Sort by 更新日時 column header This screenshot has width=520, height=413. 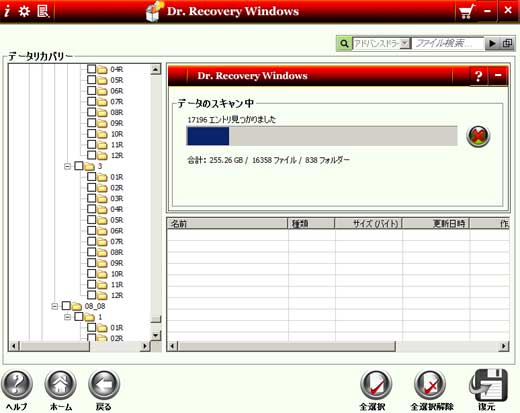click(x=436, y=223)
